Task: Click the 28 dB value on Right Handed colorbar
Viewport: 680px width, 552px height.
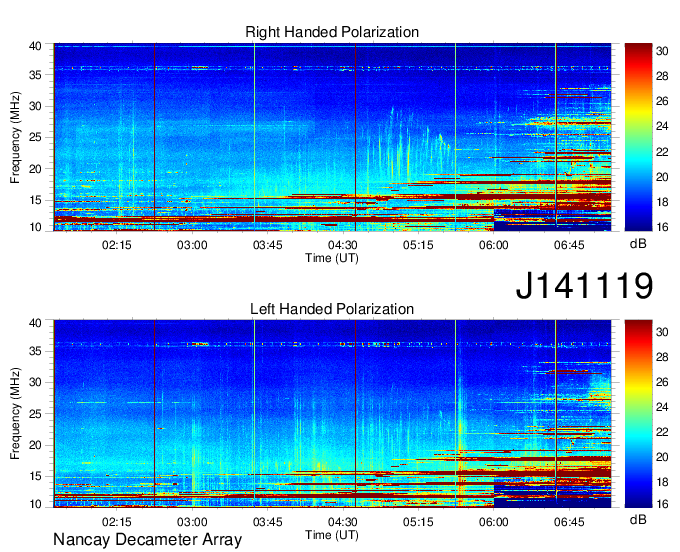Action: tap(662, 76)
